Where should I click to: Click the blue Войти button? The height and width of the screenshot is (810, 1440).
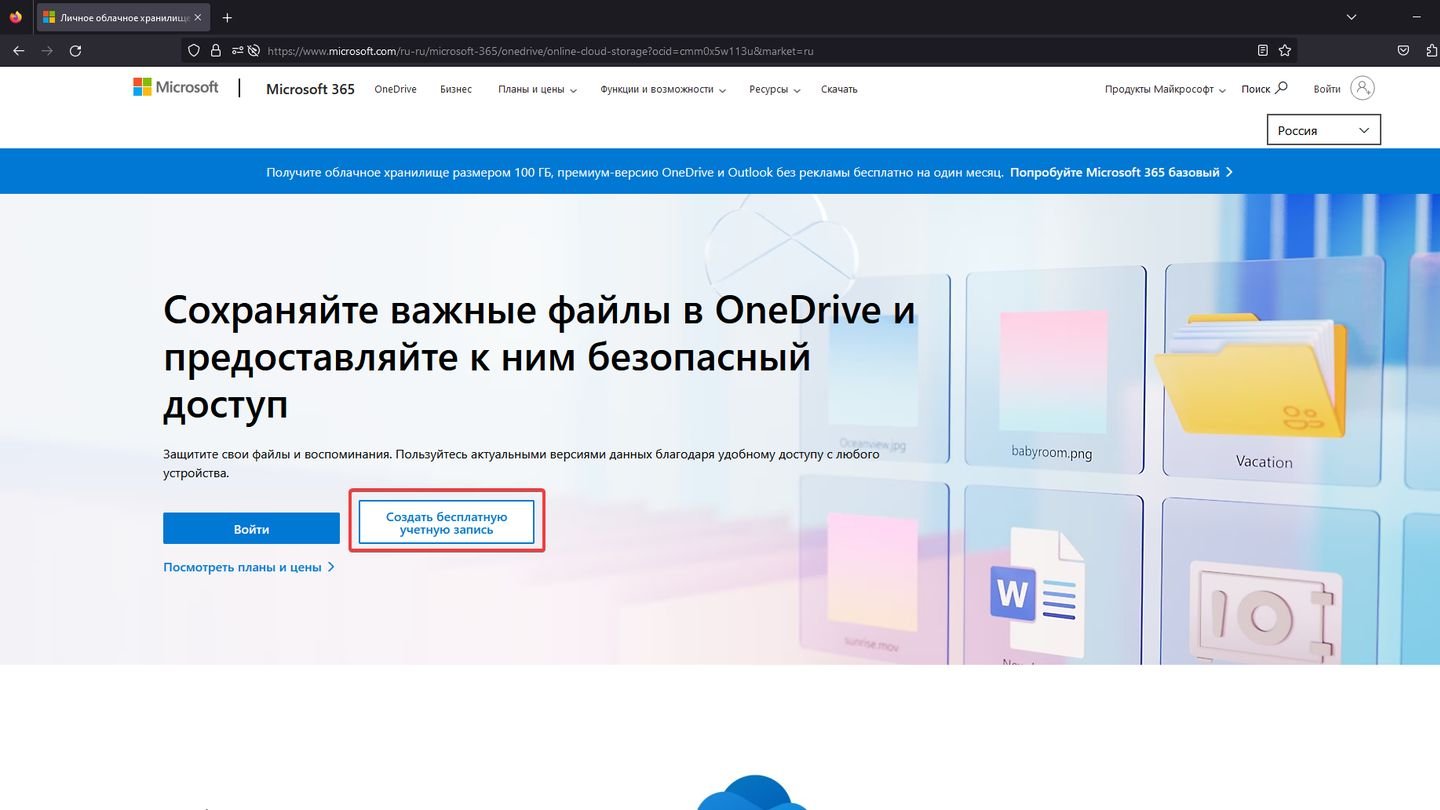[x=251, y=528]
